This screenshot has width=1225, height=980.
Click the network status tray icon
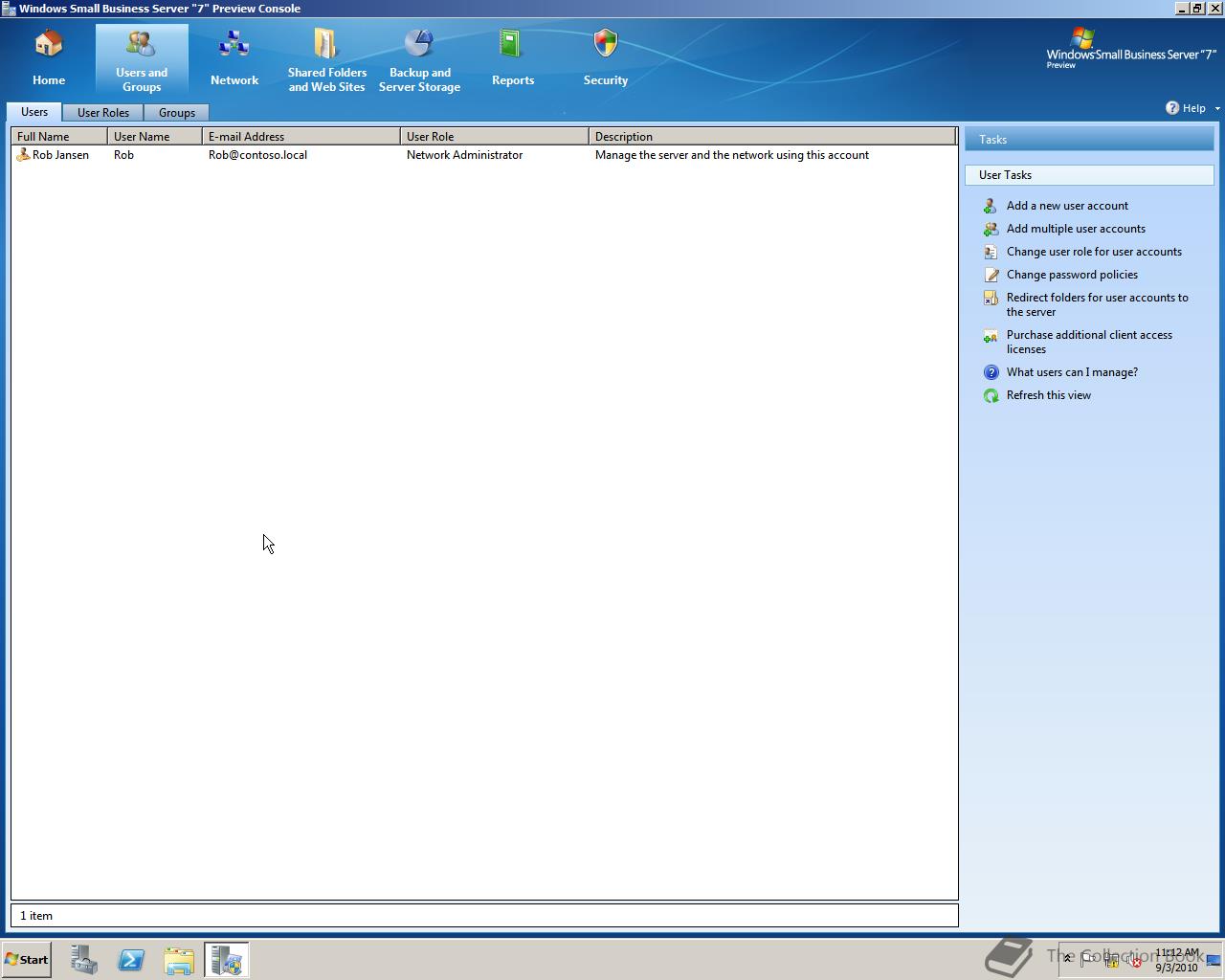1112,960
